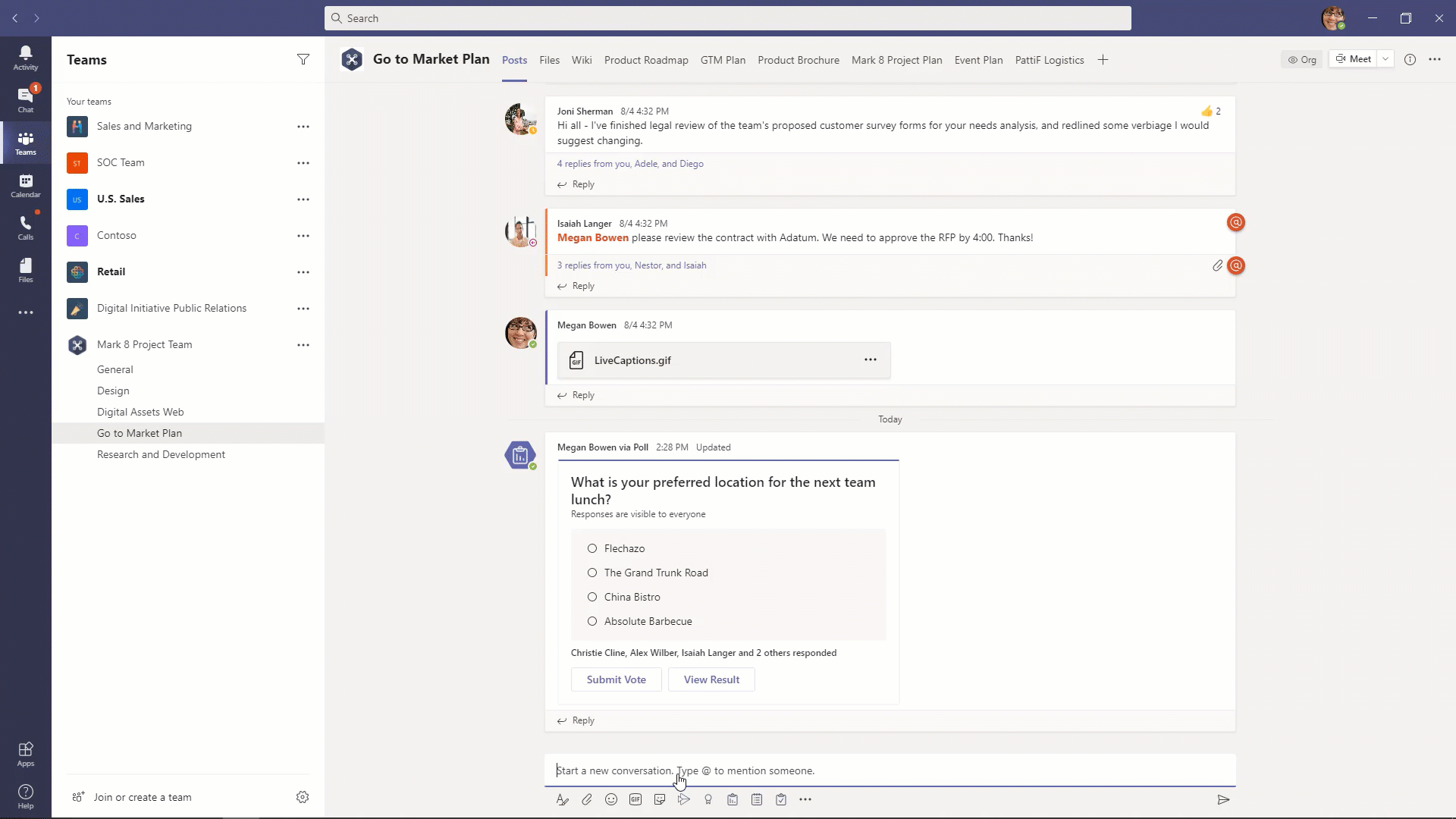The image size is (1456, 819).
Task: Open the Activity feed
Action: pos(26,58)
